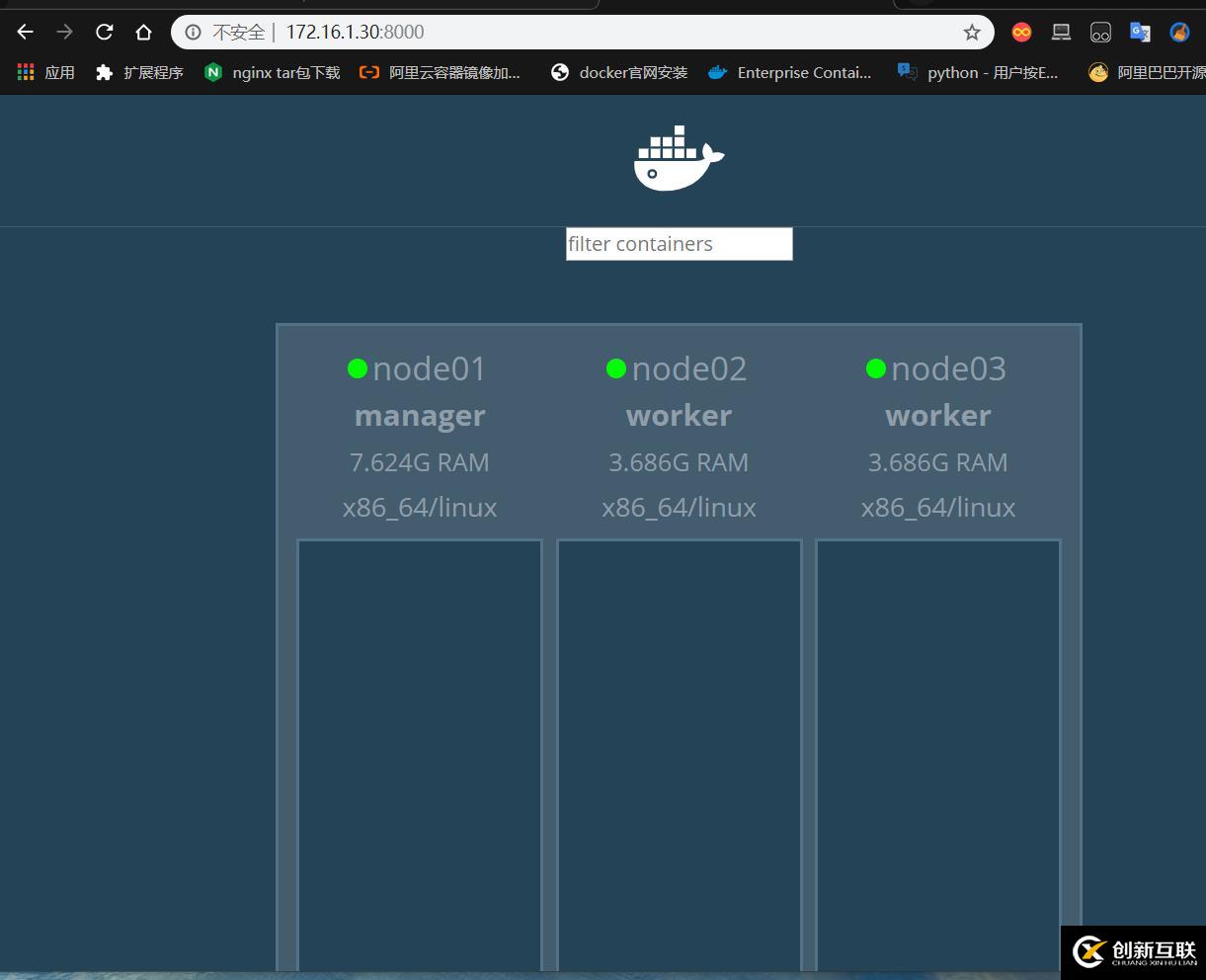The image size is (1206, 980).
Task: Open the Enterprise Contai... bookmark
Action: coord(790,72)
